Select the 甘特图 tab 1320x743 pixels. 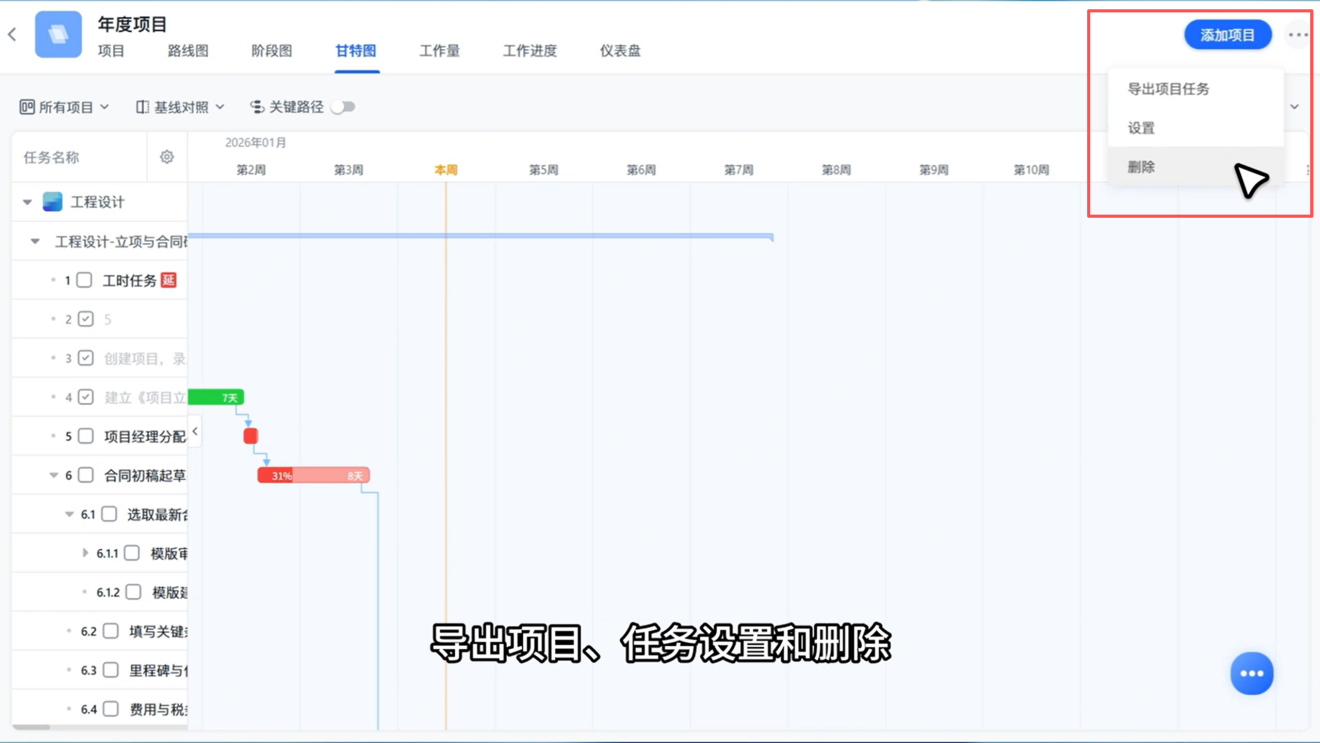pos(356,51)
